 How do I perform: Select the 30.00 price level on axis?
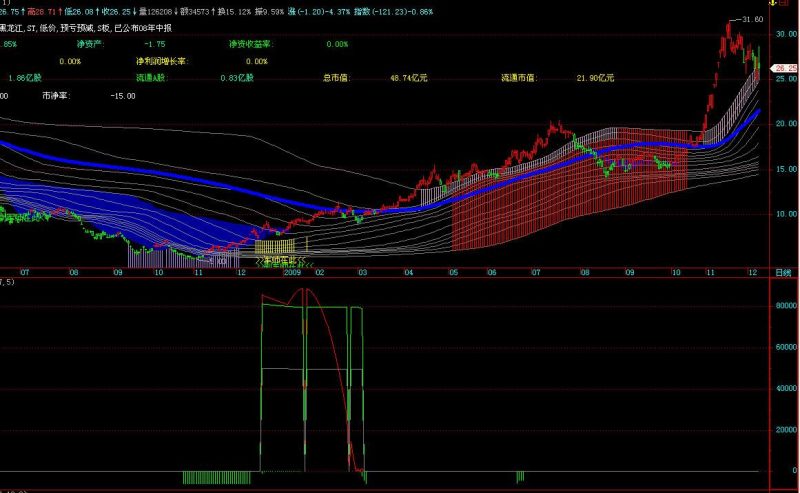pyautogui.click(x=786, y=34)
